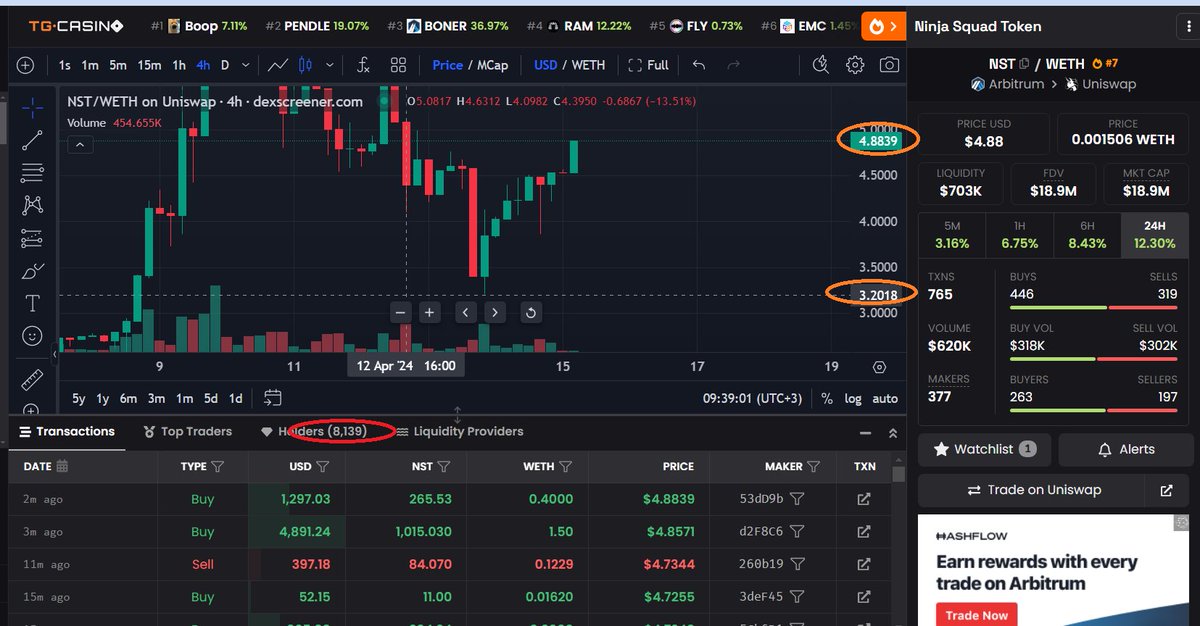Viewport: 1200px width, 626px height.
Task: Open the WETH column filter
Action: (x=566, y=466)
